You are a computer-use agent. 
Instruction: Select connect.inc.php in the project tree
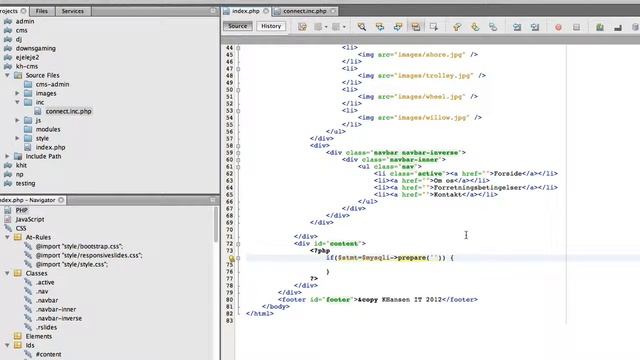[69, 111]
